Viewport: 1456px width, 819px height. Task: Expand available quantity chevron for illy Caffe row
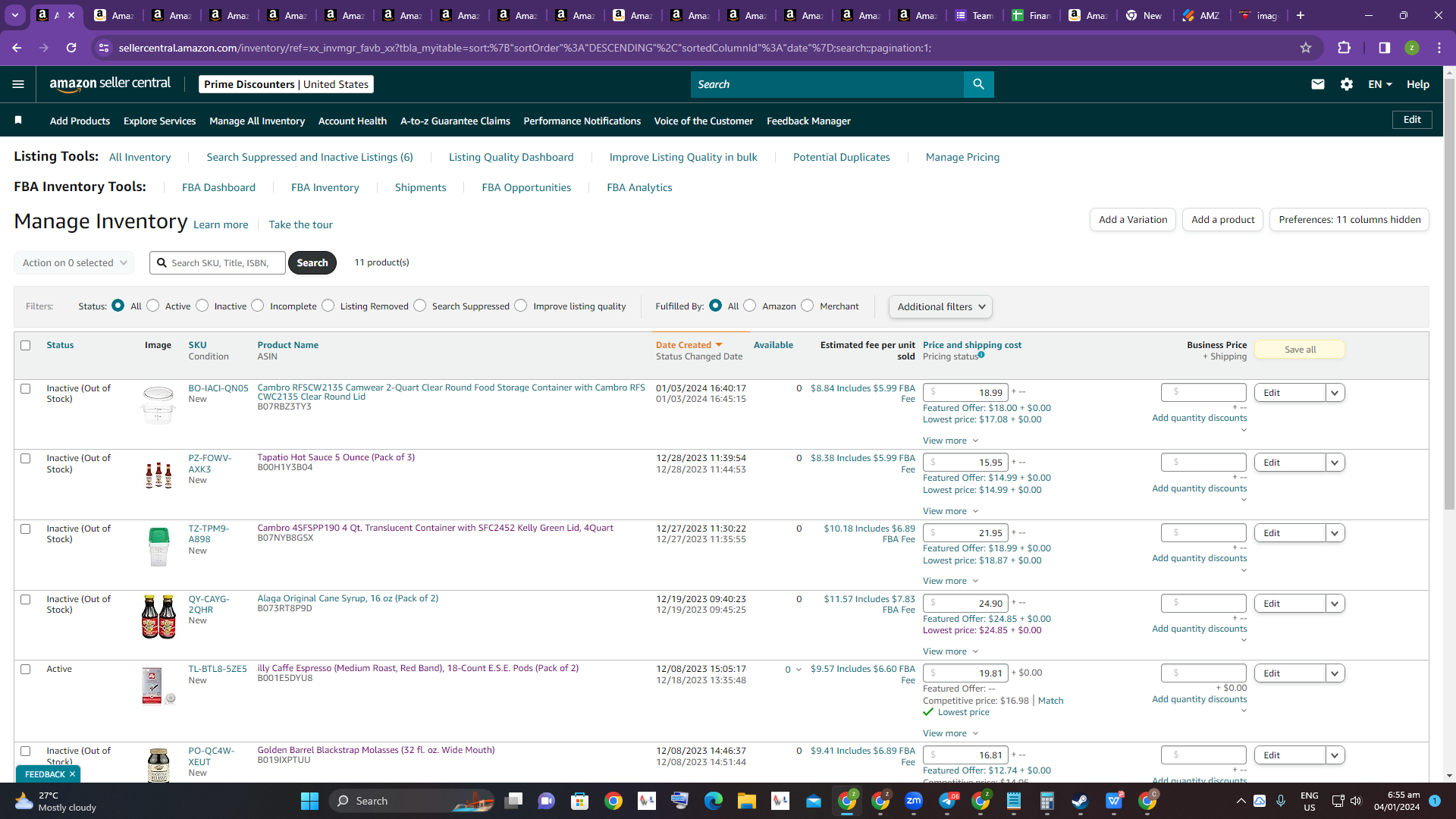(x=799, y=670)
